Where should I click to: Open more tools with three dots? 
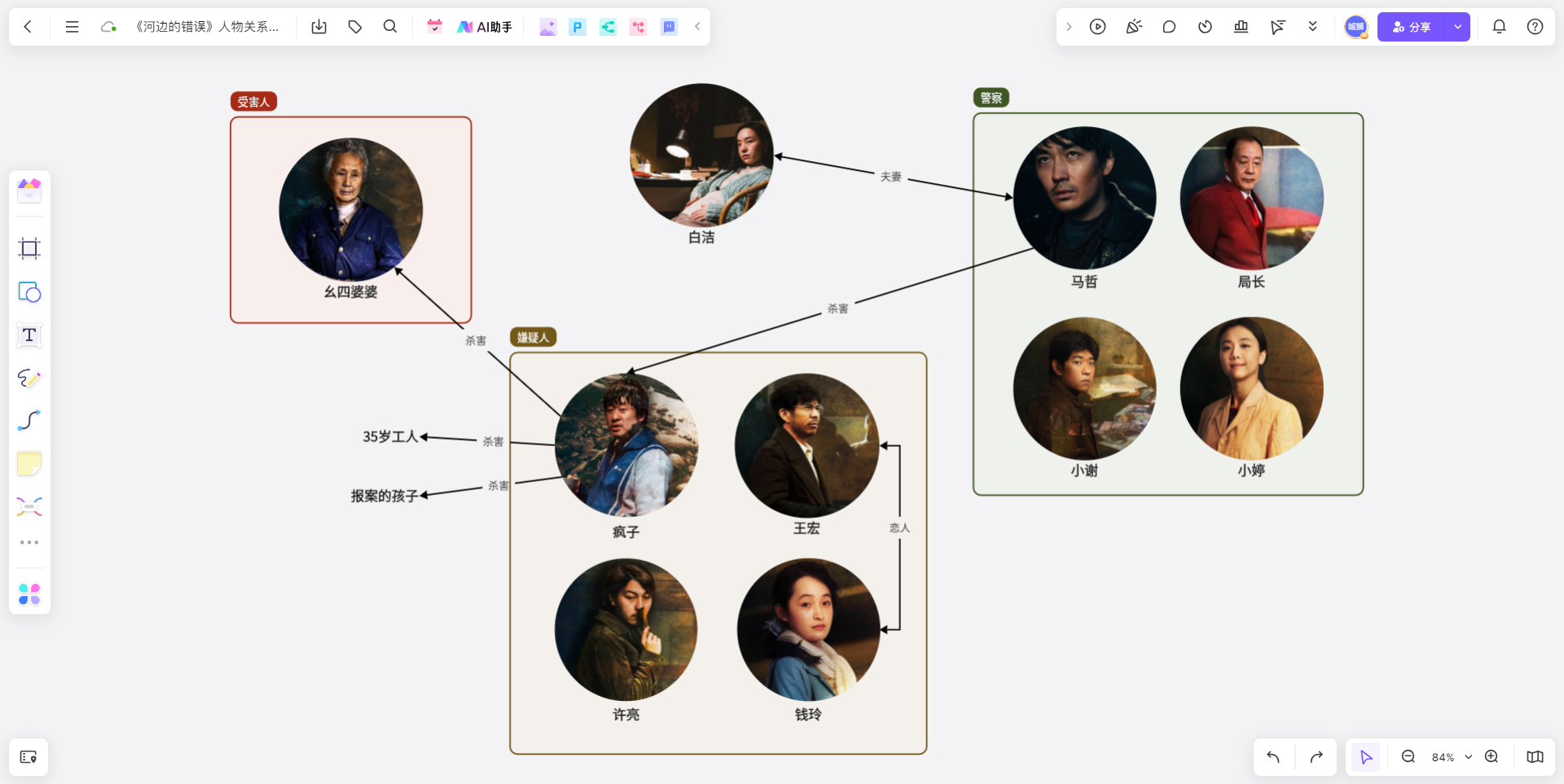(29, 542)
